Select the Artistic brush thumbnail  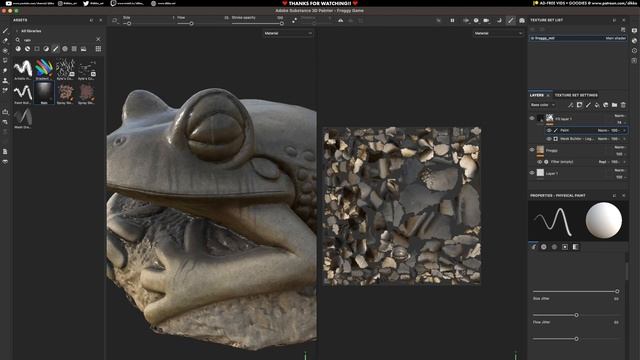[x=23, y=69]
